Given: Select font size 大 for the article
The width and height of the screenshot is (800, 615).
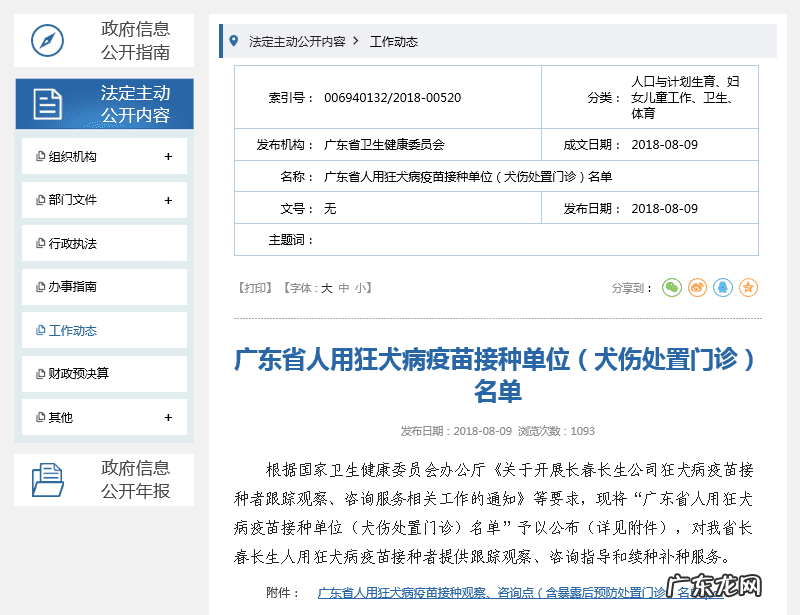Looking at the screenshot, I should pos(327,287).
